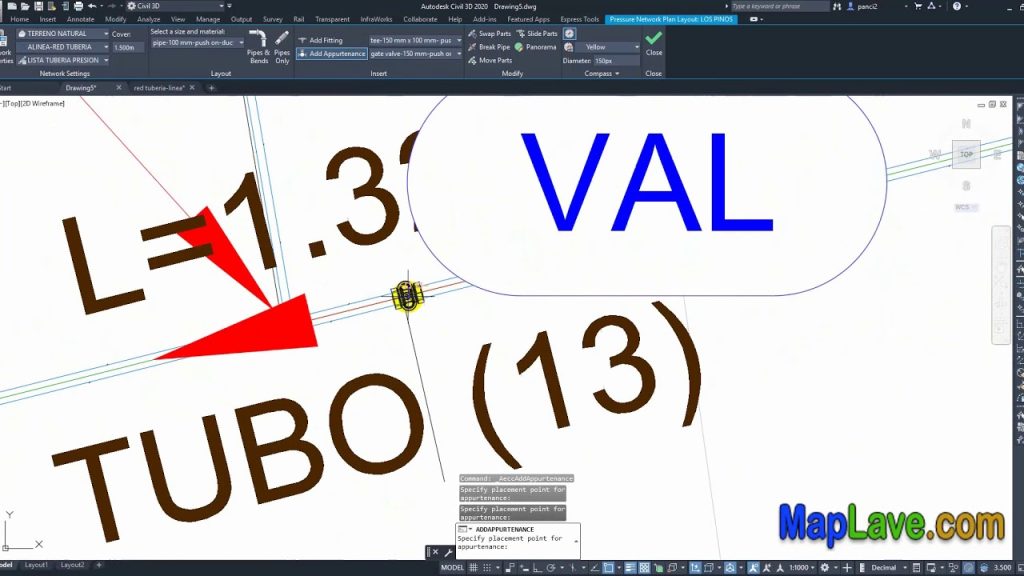This screenshot has width=1024, height=576.
Task: Toggle the compass visibility icon
Action: click(x=569, y=33)
